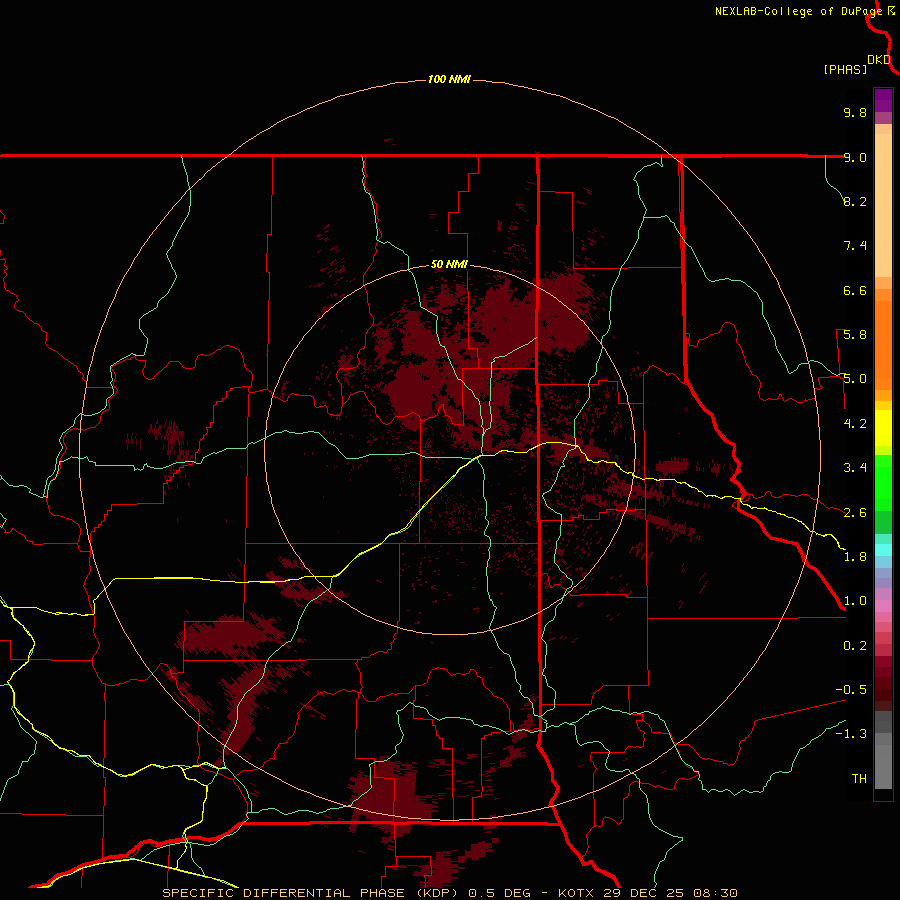Viewport: 900px width, 900px height.
Task: Click the 7.4 value on color scale
Action: [x=855, y=246]
